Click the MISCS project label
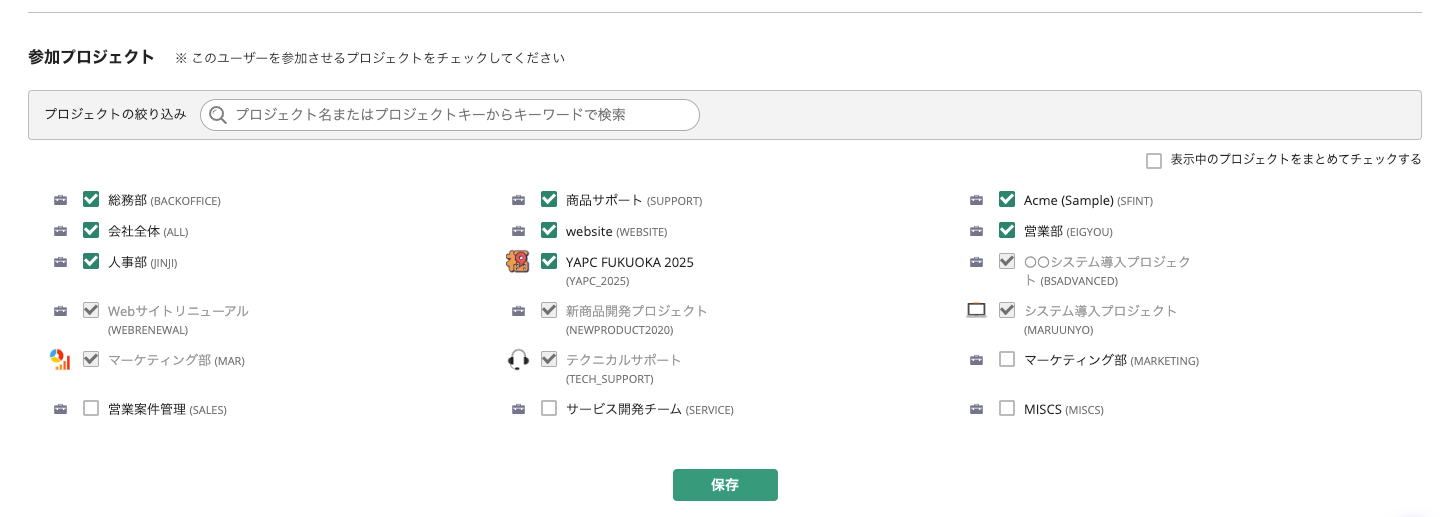Image resolution: width=1443 pixels, height=517 pixels. (1064, 409)
